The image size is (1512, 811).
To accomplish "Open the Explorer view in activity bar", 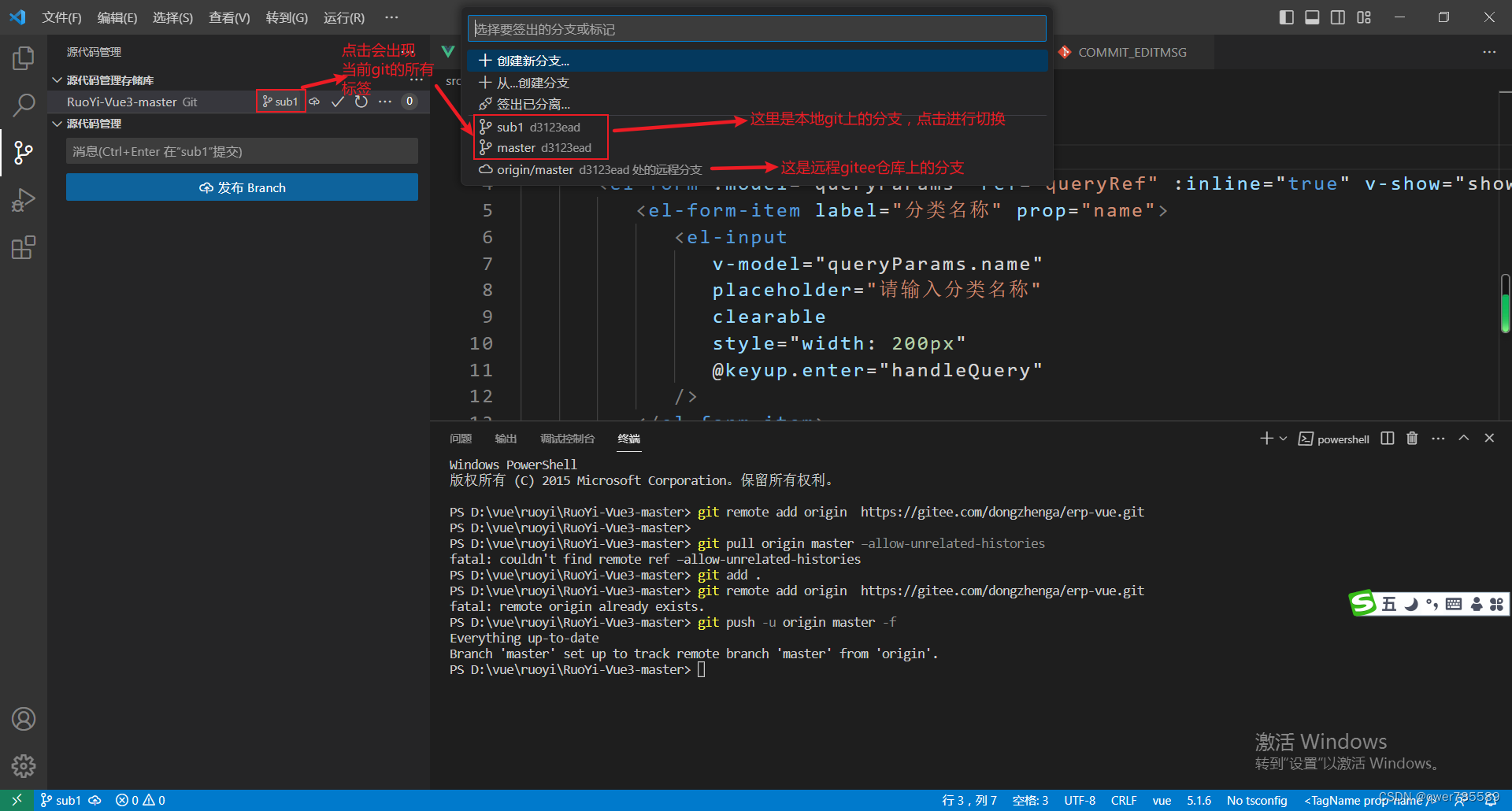I will [x=24, y=58].
